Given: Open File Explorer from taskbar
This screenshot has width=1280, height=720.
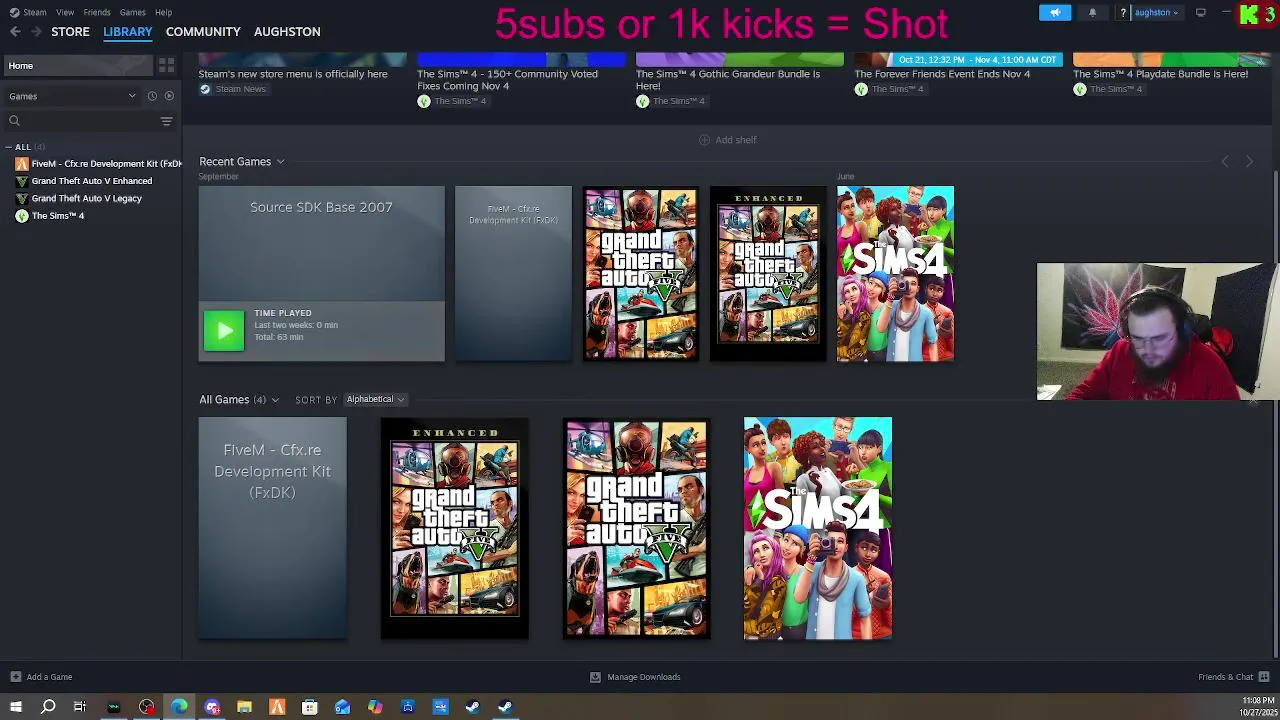Looking at the screenshot, I should pyautogui.click(x=244, y=707).
